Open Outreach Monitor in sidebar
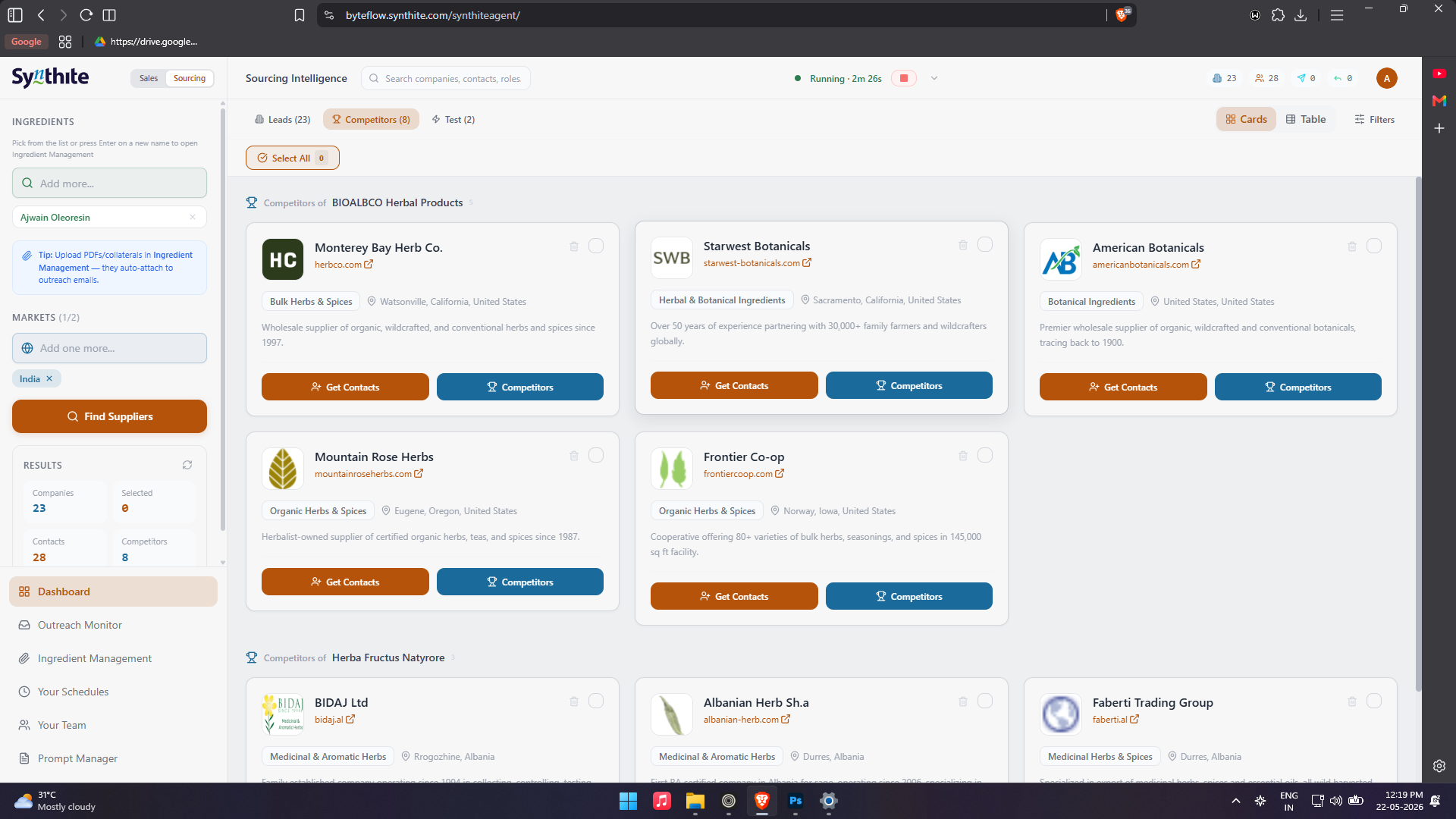The height and width of the screenshot is (819, 1456). click(113, 625)
